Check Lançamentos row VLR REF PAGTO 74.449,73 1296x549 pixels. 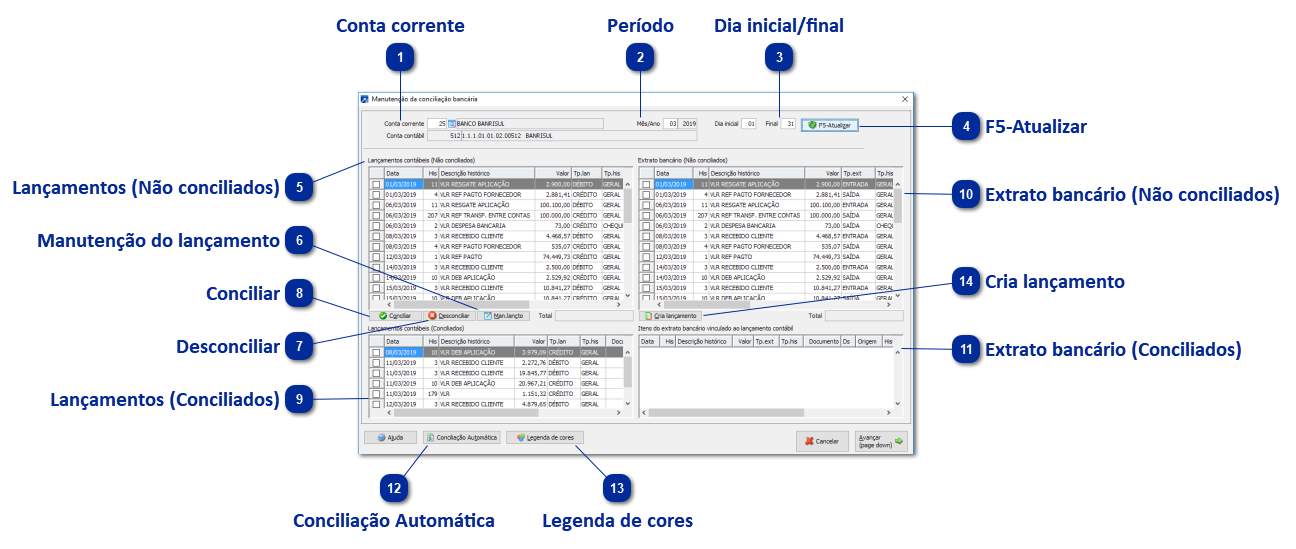point(376,257)
